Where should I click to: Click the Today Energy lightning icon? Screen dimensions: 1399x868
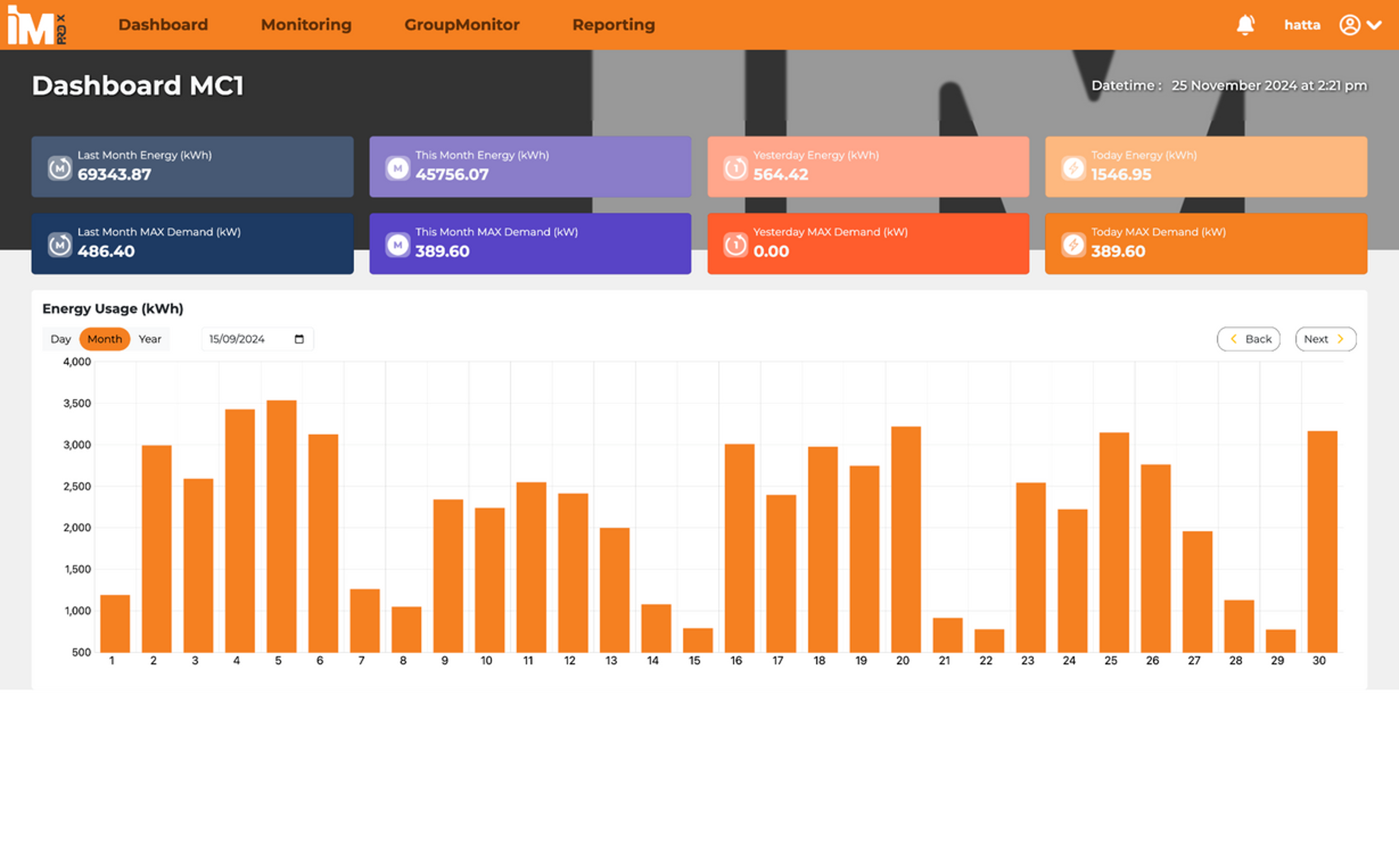(1073, 168)
